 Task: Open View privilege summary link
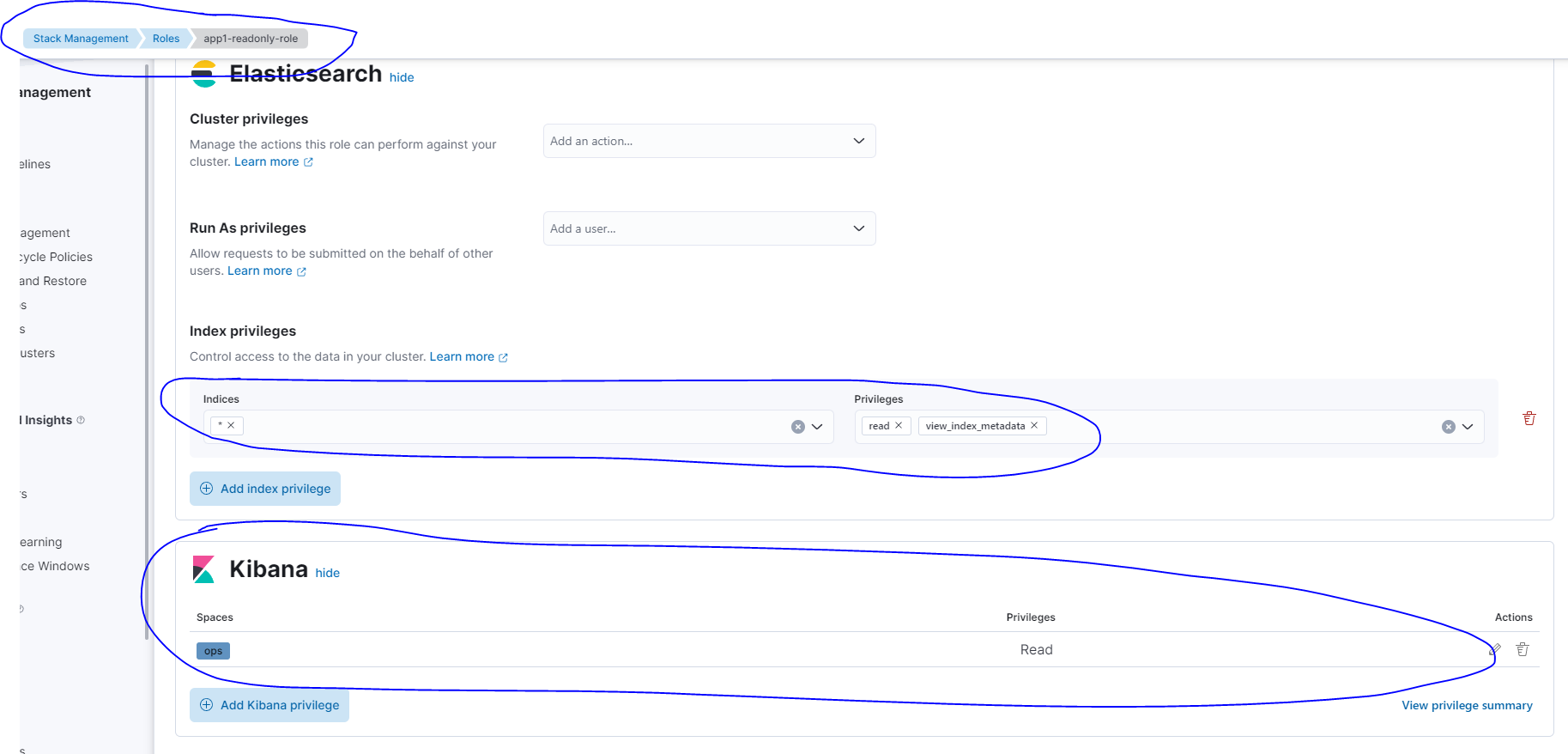[1467, 705]
